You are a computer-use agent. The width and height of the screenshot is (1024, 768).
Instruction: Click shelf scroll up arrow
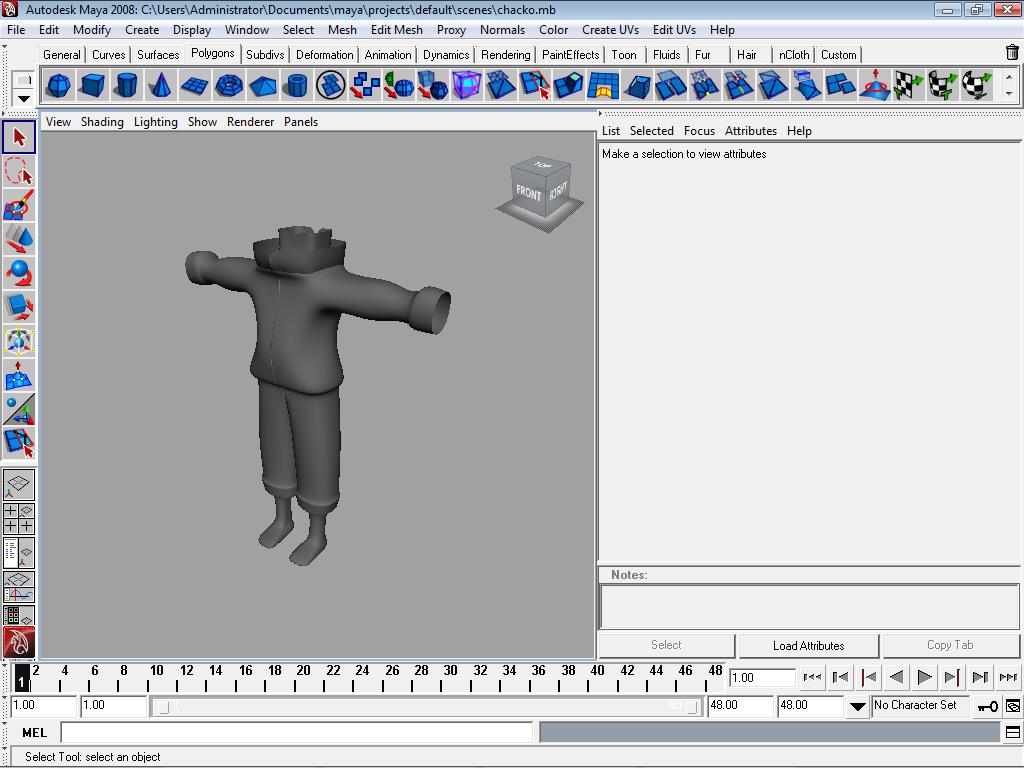pyautogui.click(x=1009, y=77)
